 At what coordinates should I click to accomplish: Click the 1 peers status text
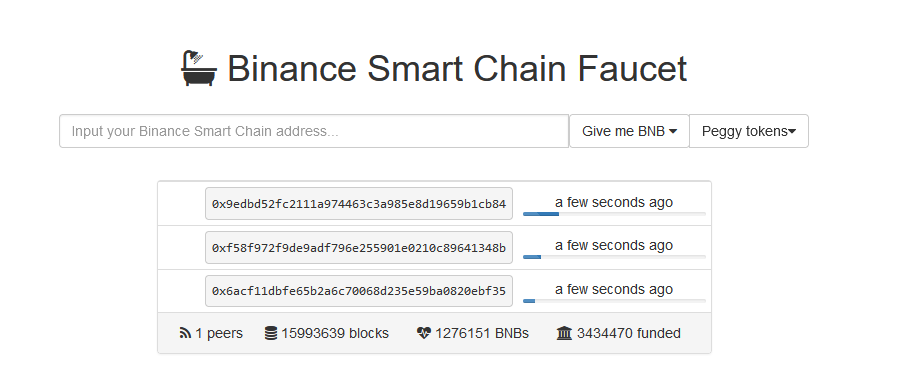pos(219,333)
